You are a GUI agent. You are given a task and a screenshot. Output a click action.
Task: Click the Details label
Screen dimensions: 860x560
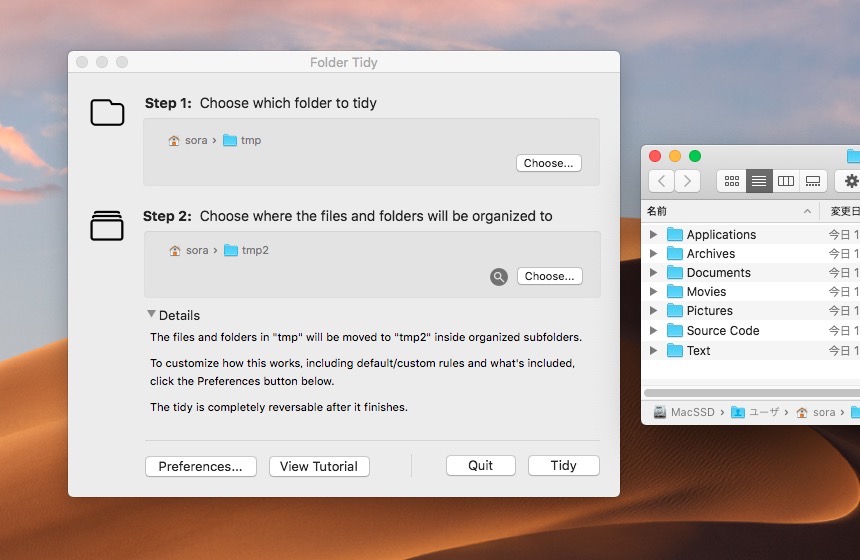pos(179,315)
